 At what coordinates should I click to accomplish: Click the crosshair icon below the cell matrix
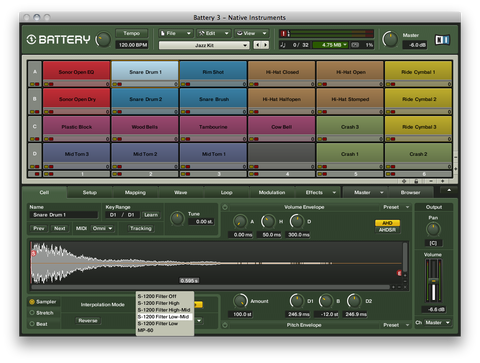pyautogui.click(x=404, y=181)
